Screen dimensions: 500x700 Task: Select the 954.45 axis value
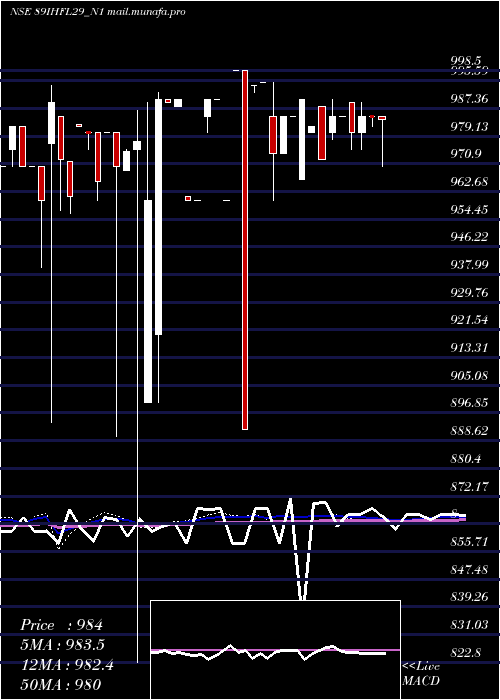(469, 209)
